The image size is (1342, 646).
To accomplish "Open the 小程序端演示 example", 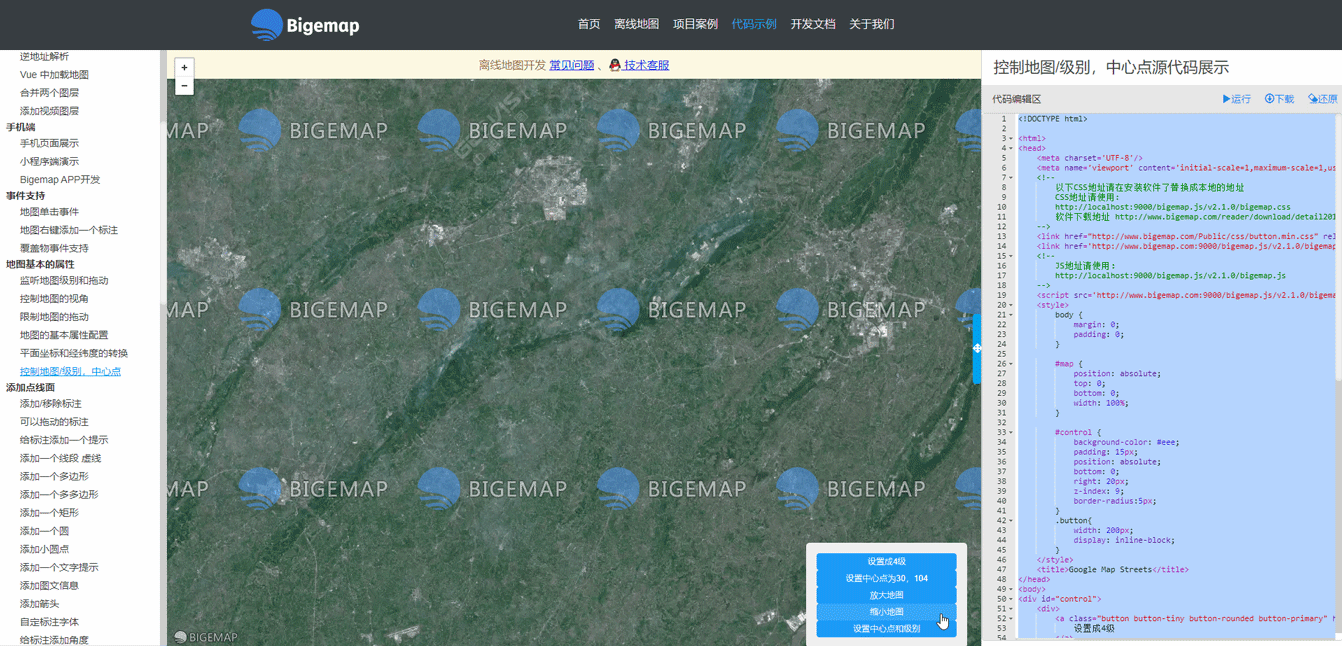I will coord(49,162).
